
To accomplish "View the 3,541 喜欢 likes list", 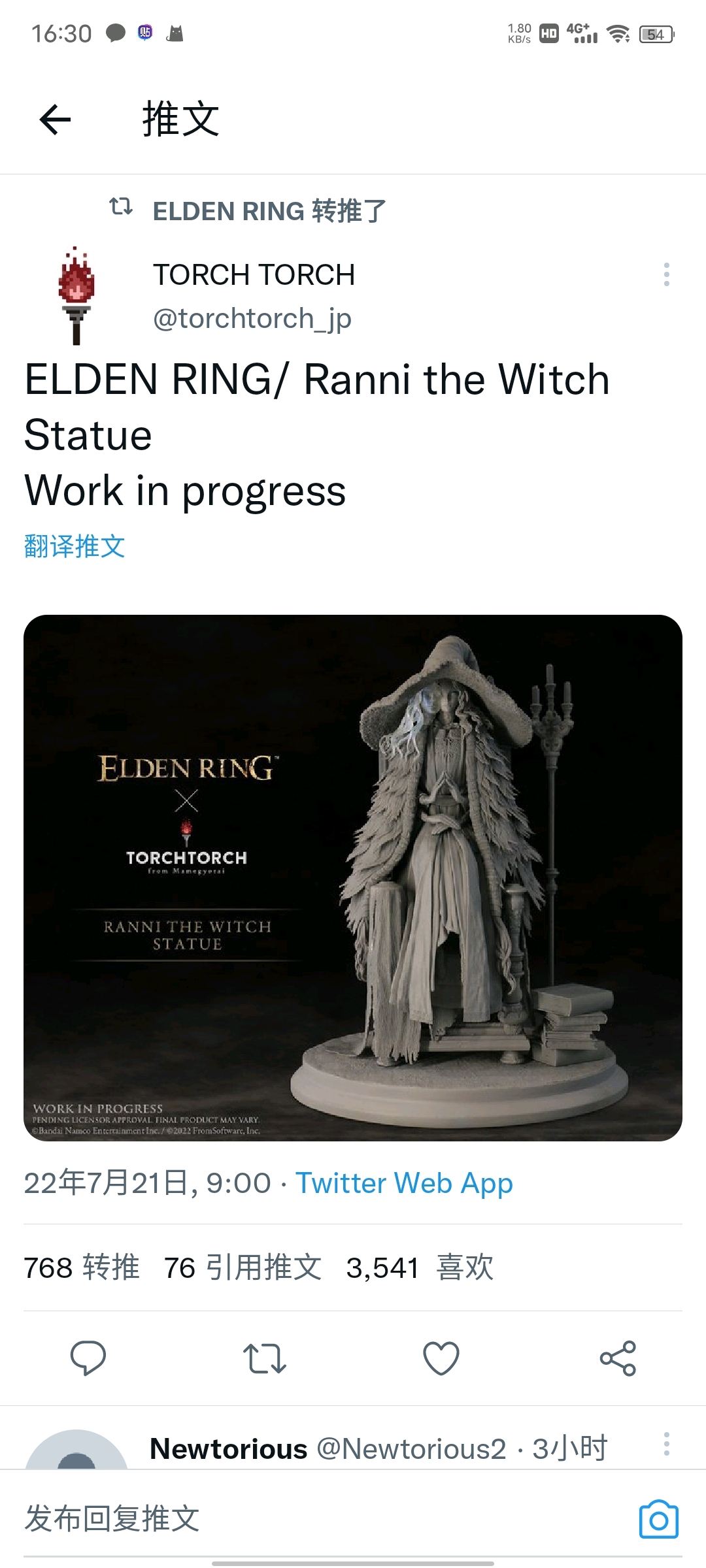I will pyautogui.click(x=420, y=1267).
